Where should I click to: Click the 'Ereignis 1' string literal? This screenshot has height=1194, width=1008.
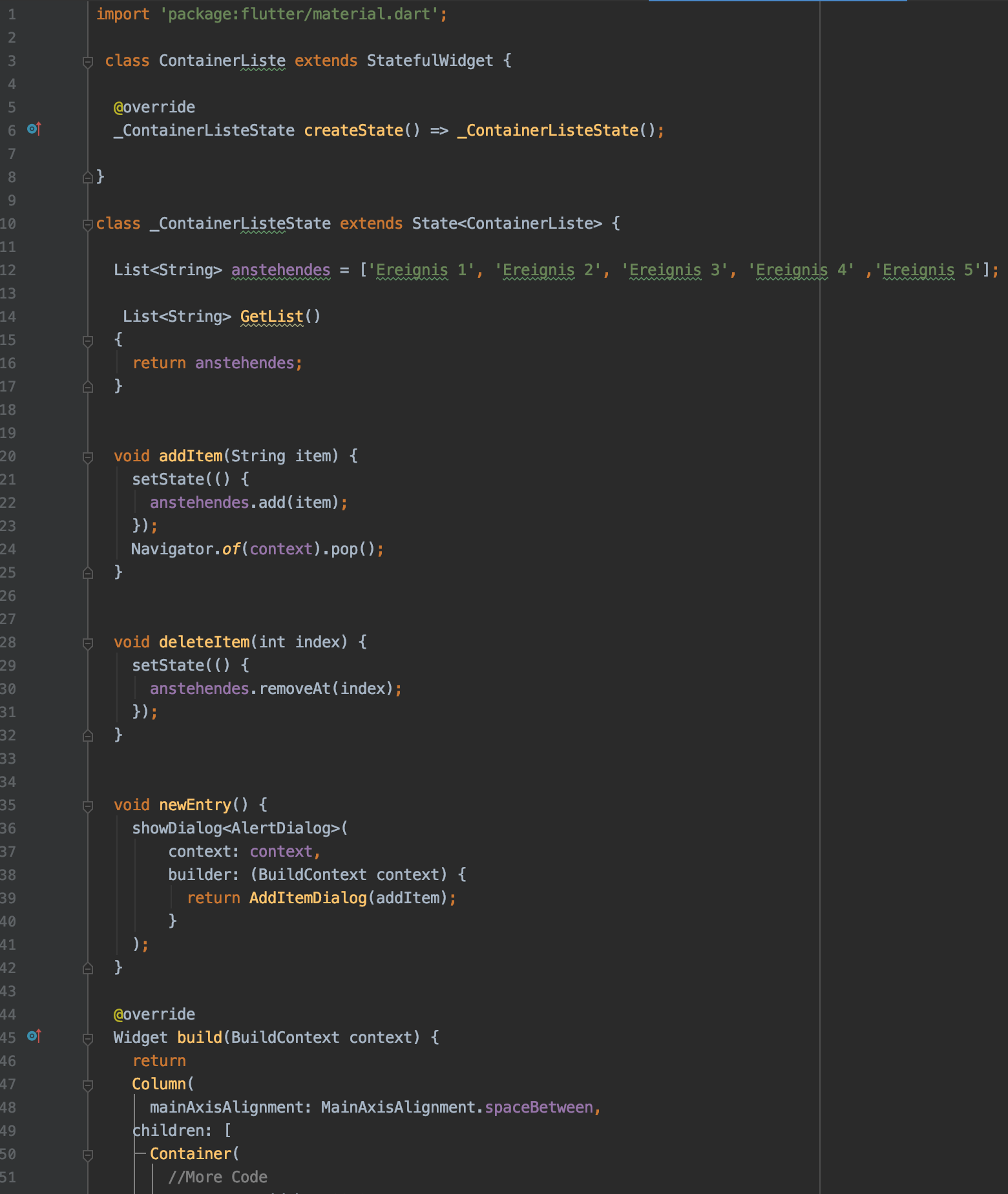(421, 270)
